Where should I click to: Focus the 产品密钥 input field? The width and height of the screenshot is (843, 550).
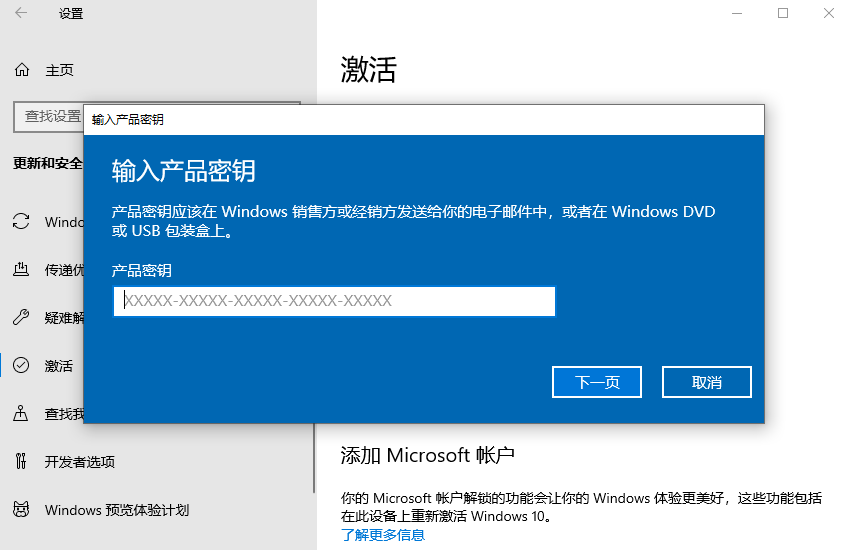334,301
